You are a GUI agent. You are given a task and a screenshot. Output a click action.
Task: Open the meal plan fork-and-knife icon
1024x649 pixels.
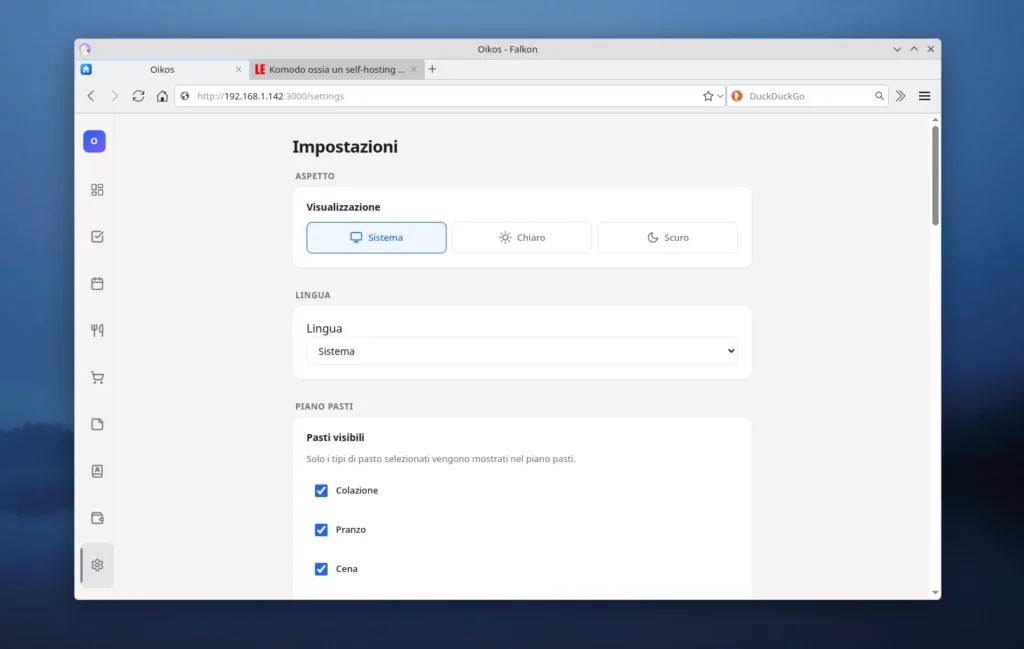(97, 331)
